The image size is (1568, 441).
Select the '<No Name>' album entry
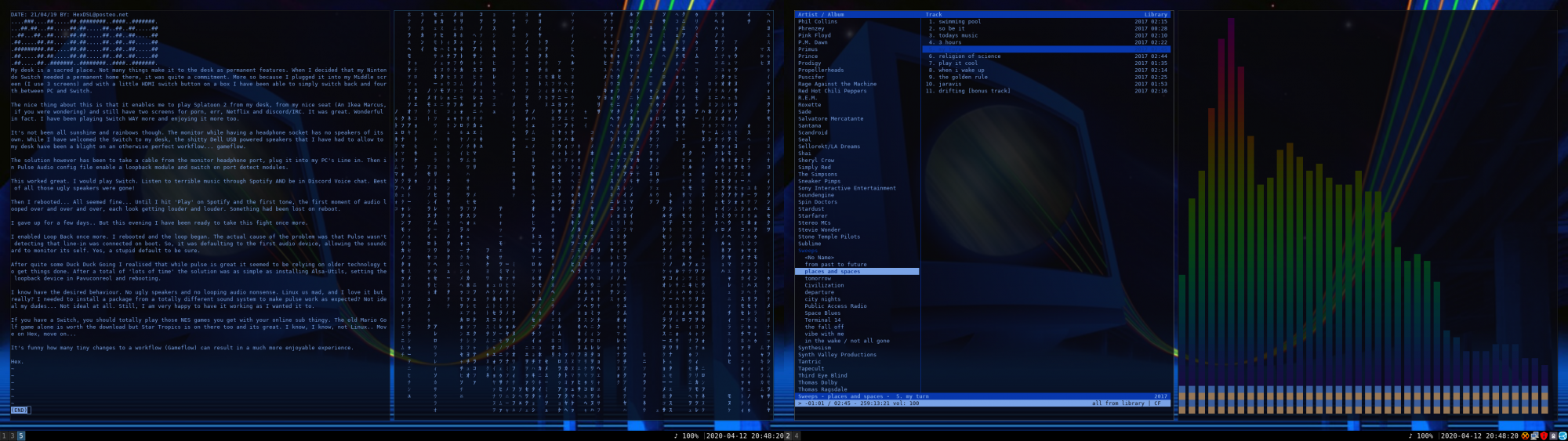coord(819,258)
